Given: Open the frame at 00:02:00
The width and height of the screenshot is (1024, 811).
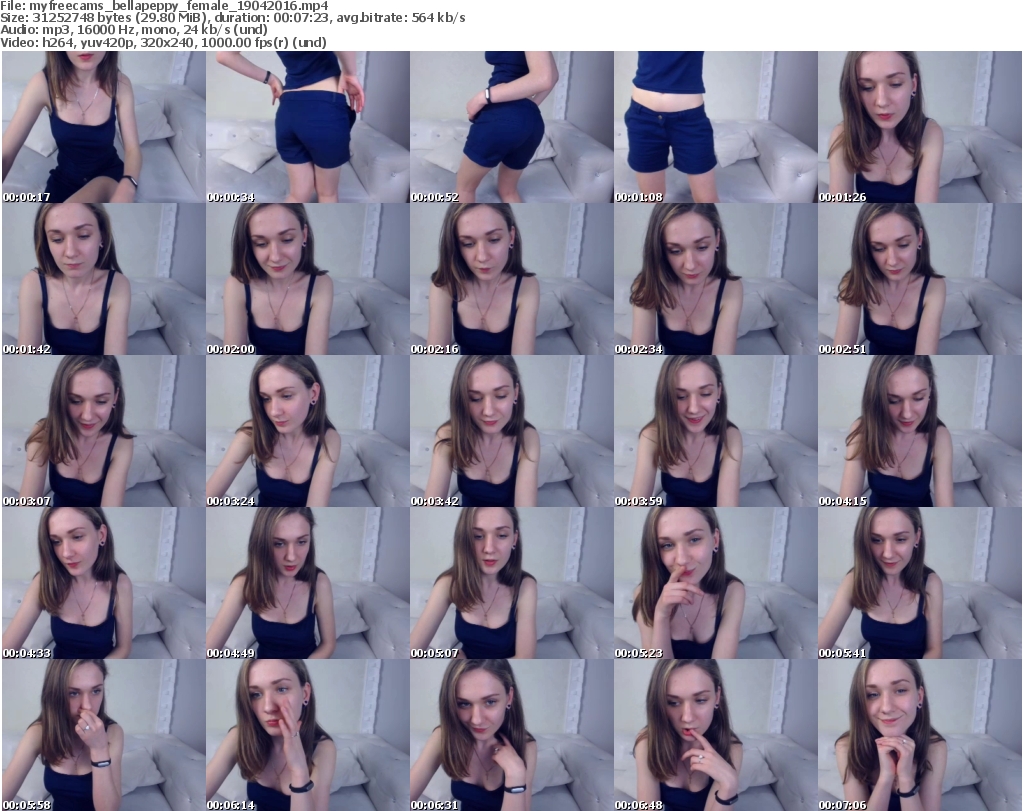Looking at the screenshot, I should tap(308, 279).
